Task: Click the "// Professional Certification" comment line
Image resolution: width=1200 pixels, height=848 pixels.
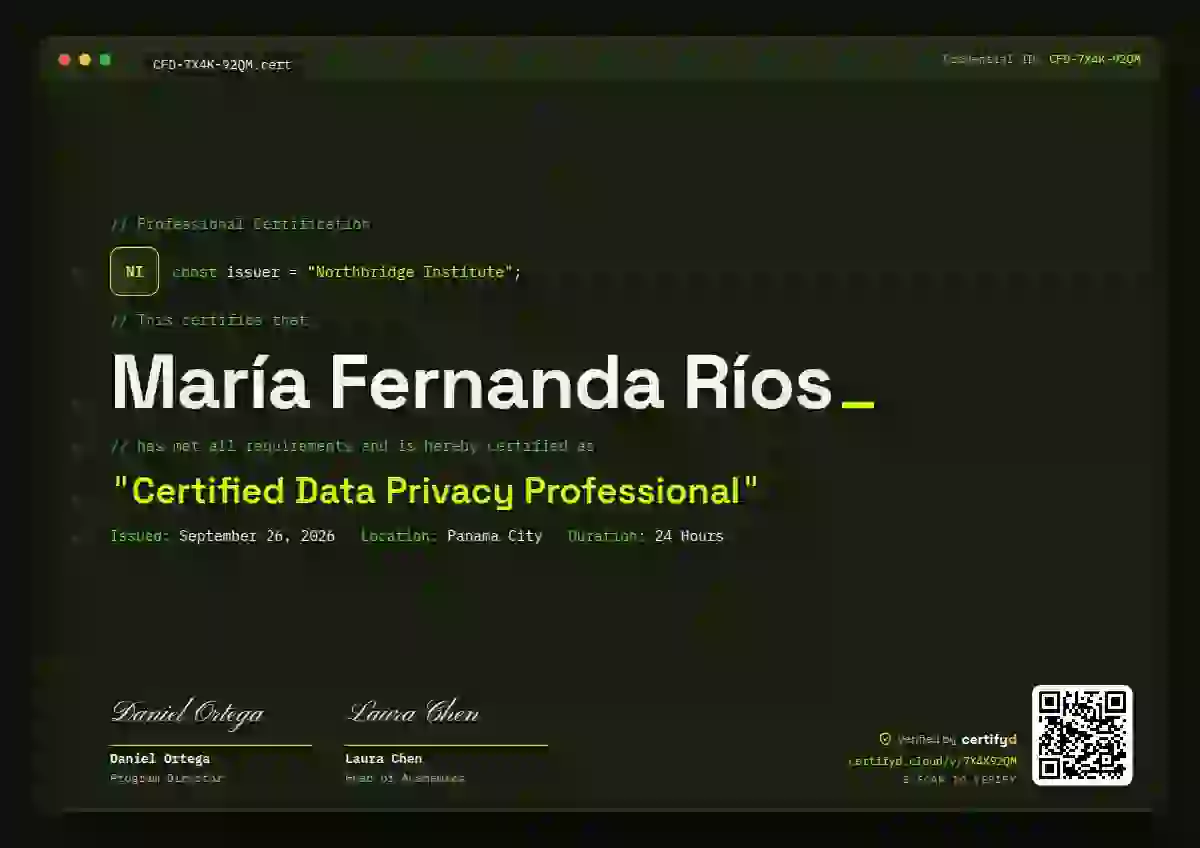Action: [240, 224]
